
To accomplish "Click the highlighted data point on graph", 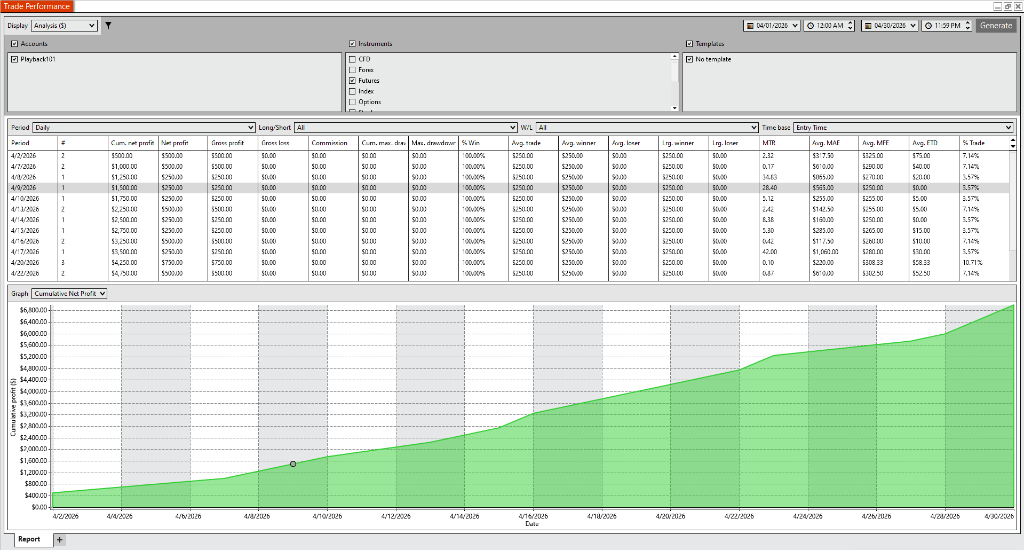I will click(x=293, y=464).
